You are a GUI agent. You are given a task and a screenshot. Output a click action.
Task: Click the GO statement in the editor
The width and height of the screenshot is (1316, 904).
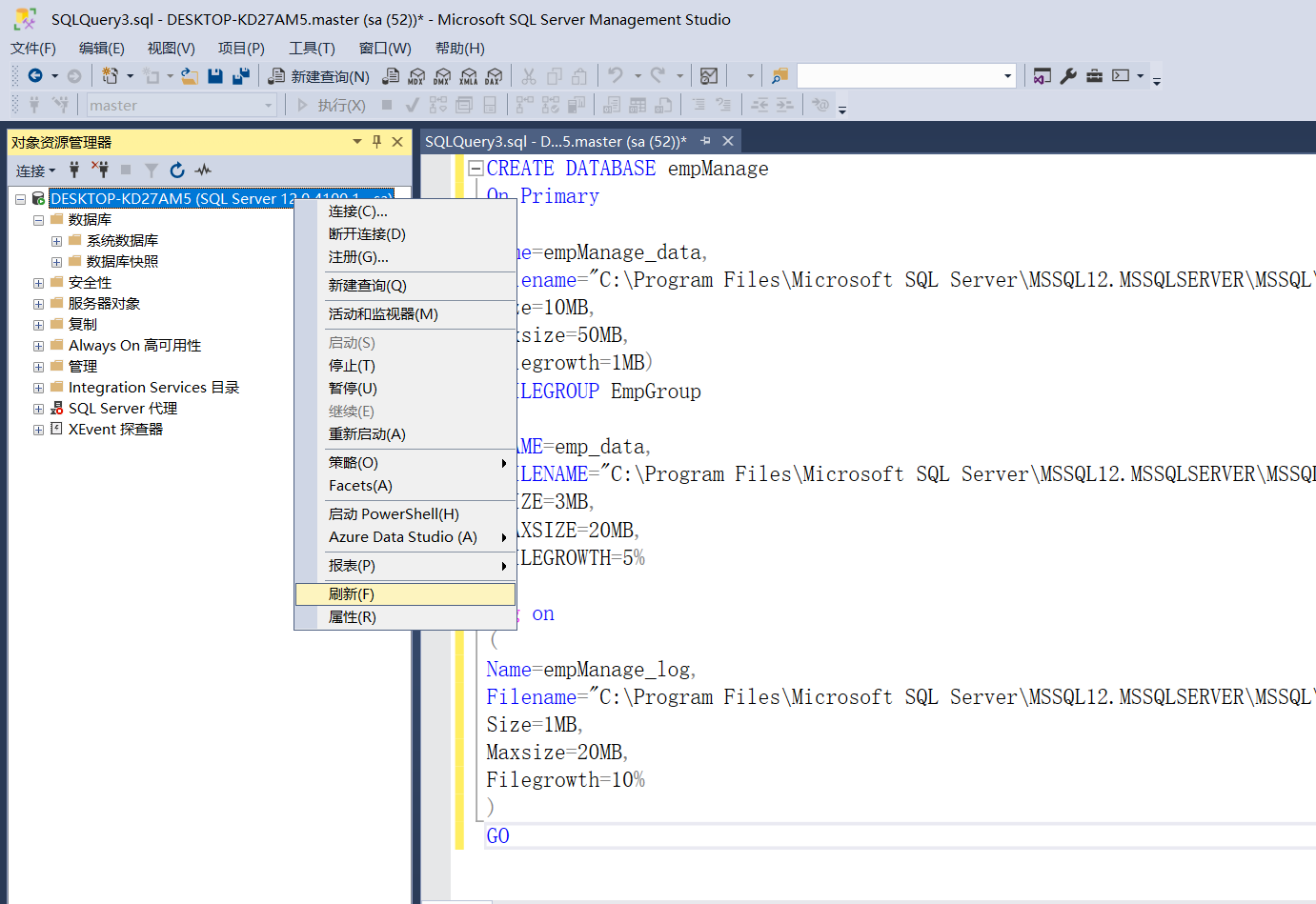coord(497,836)
